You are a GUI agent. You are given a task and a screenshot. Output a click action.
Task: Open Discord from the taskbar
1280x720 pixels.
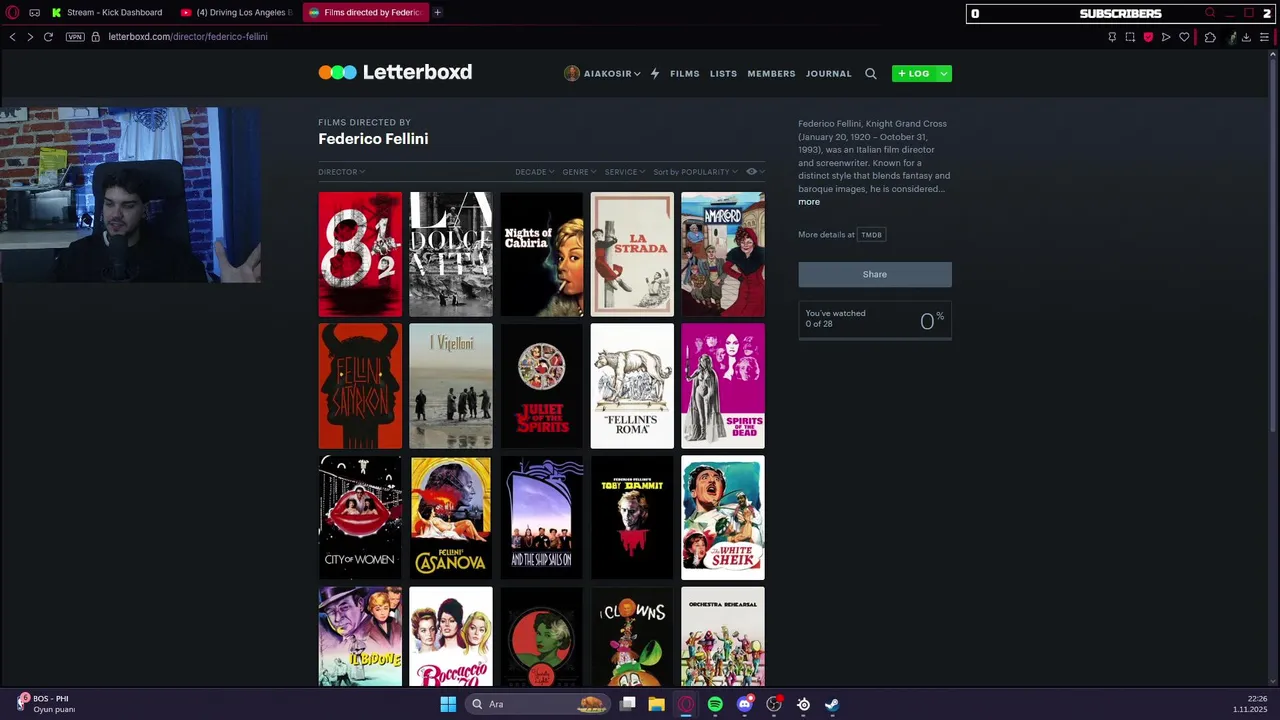(x=744, y=704)
